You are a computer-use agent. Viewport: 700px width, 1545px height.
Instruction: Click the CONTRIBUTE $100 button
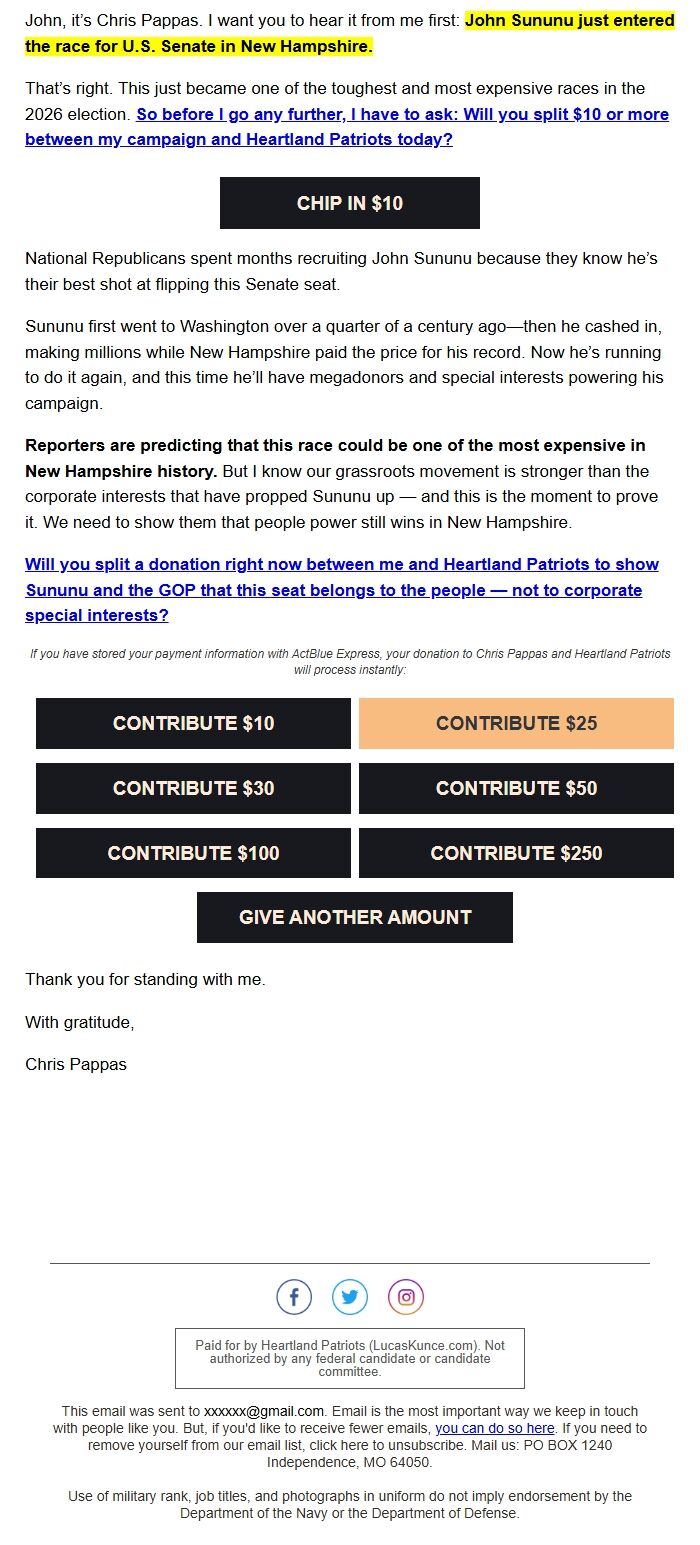point(193,853)
